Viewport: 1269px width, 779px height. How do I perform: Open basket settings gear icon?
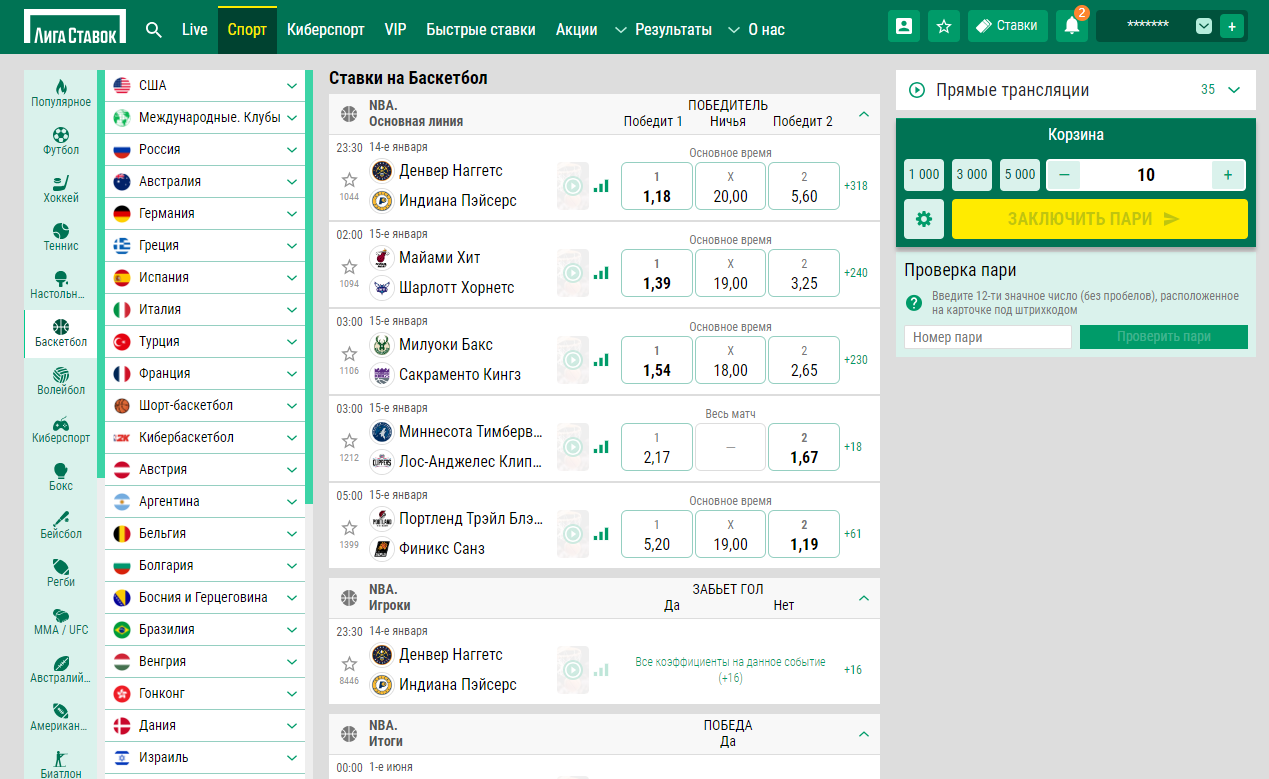(924, 219)
